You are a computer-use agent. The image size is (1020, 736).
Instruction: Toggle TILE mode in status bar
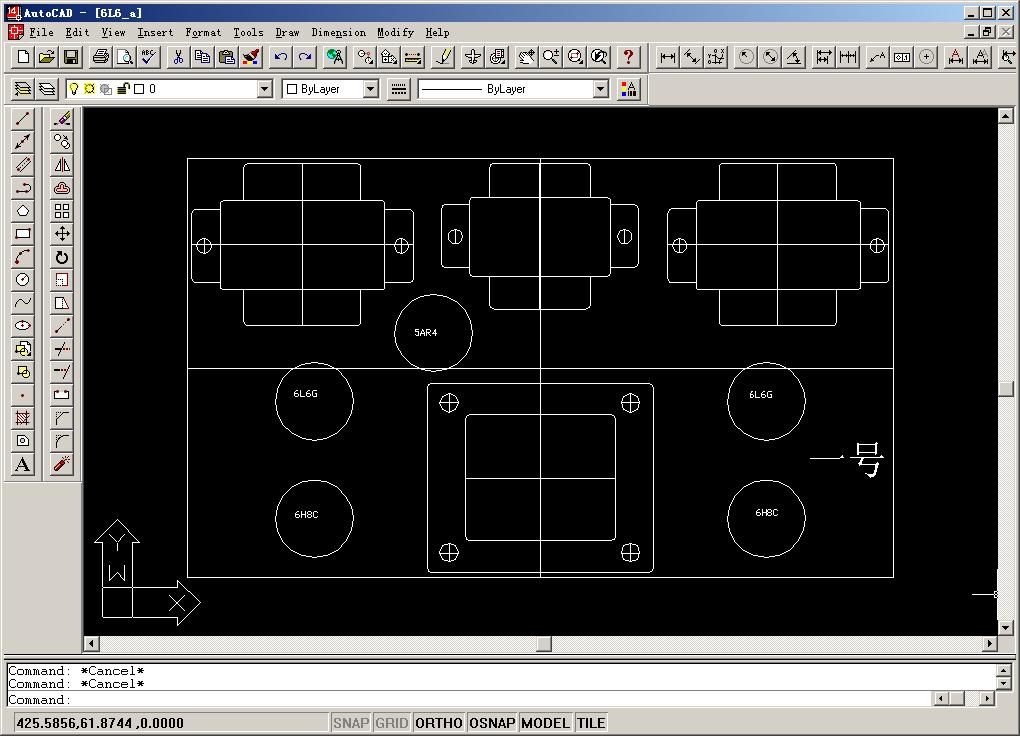point(591,723)
